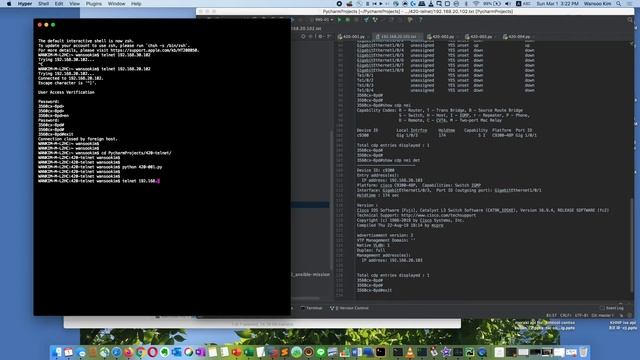This screenshot has height=360, width=640.
Task: Click the UTF-8 encoding status entry
Action: 582,315
